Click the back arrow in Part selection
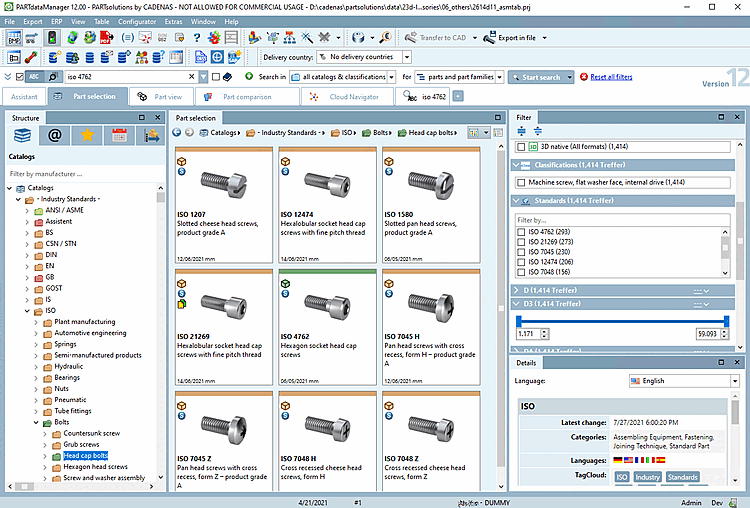 177,132
